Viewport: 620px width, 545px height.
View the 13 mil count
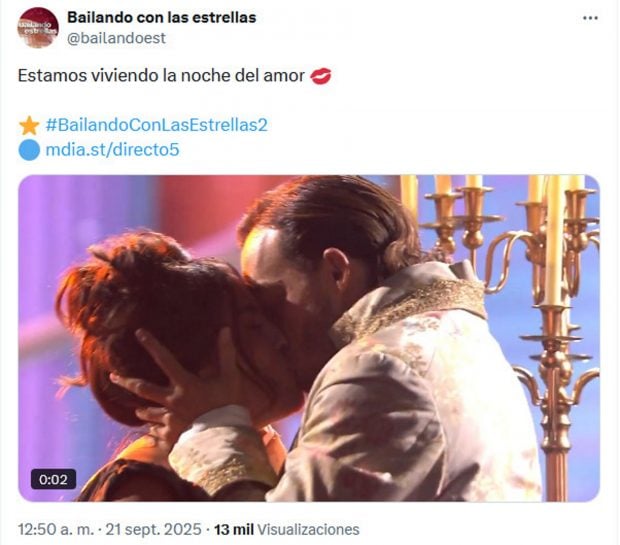pyautogui.click(x=234, y=529)
